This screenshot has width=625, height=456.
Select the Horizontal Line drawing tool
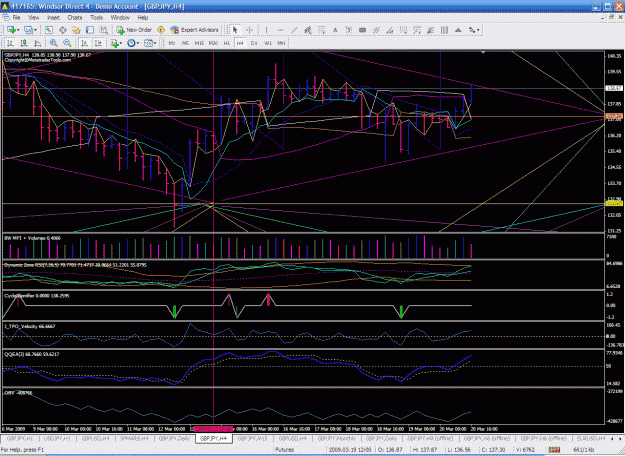pyautogui.click(x=281, y=30)
